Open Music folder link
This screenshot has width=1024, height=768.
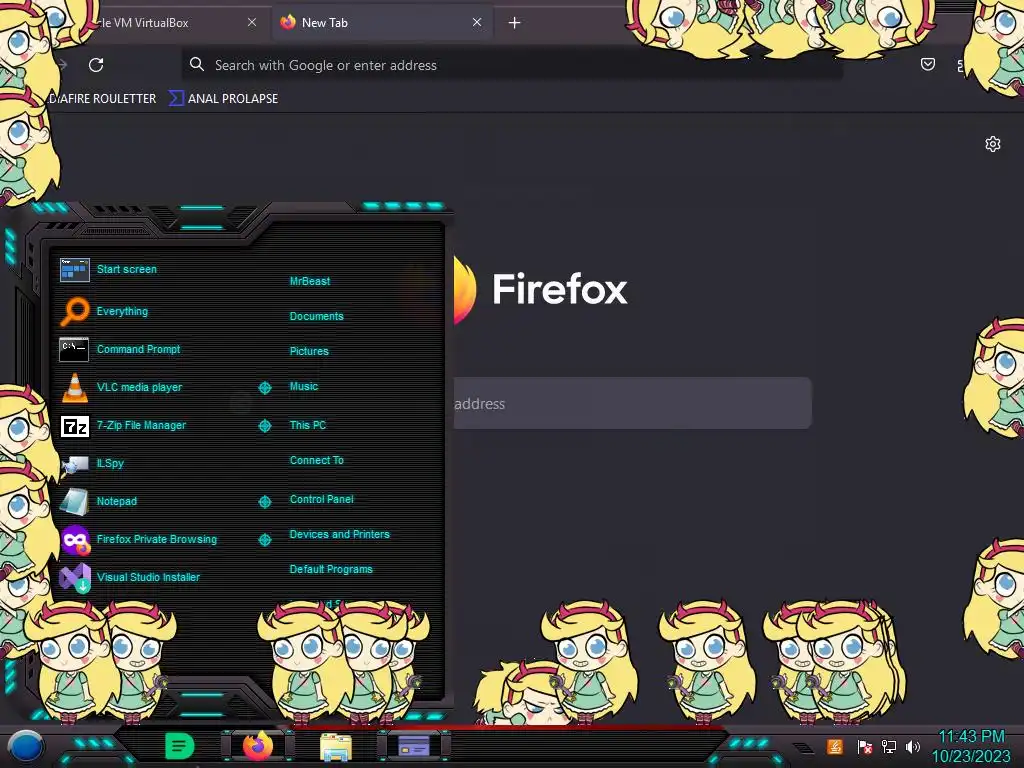coord(304,386)
